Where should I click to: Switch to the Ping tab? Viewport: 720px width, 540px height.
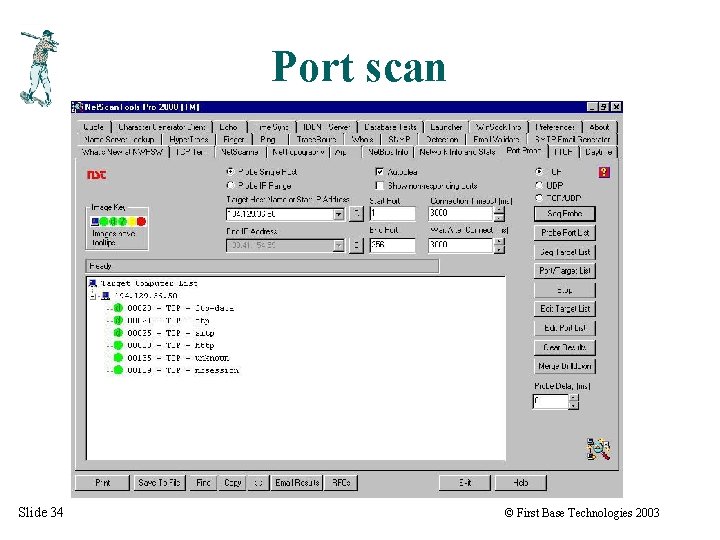[268, 139]
